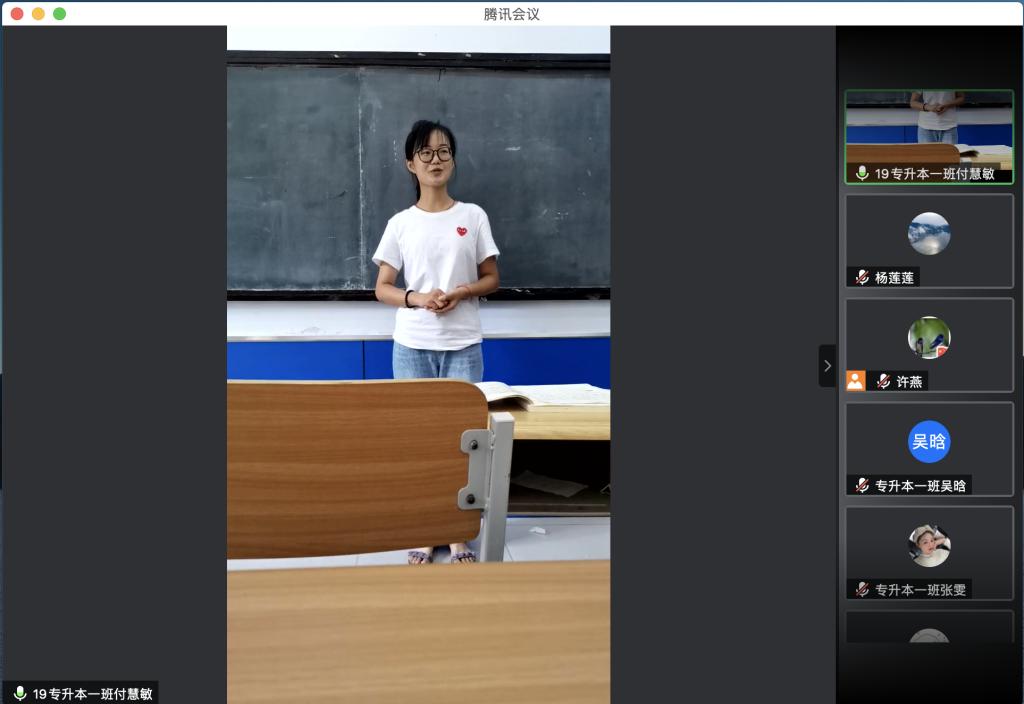Click the muted microphone icon beside 许燕
Image resolution: width=1024 pixels, height=704 pixels.
click(x=884, y=381)
